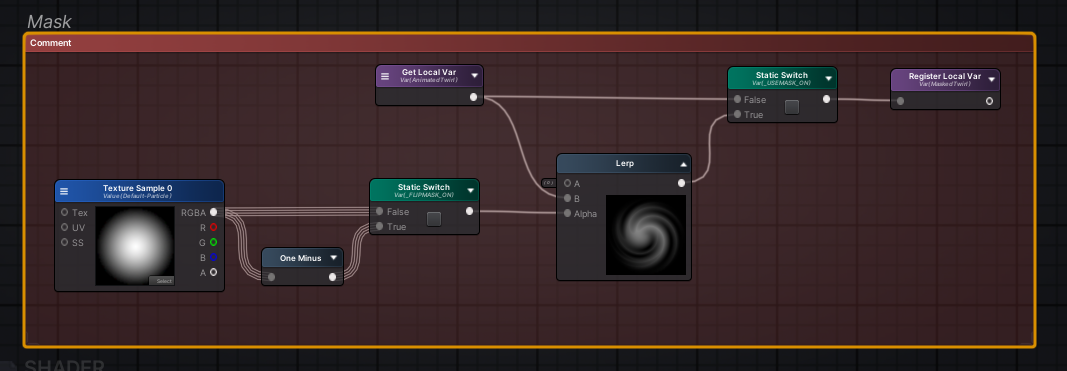This screenshot has width=1067, height=371.
Task: Click the Get Local Var hamburger icon
Action: 385,76
